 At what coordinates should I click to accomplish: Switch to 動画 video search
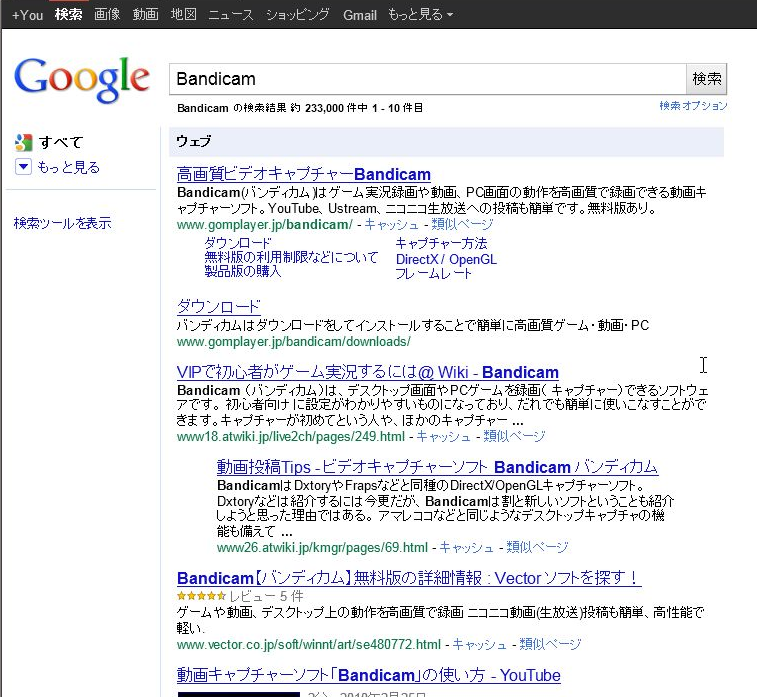[x=145, y=14]
